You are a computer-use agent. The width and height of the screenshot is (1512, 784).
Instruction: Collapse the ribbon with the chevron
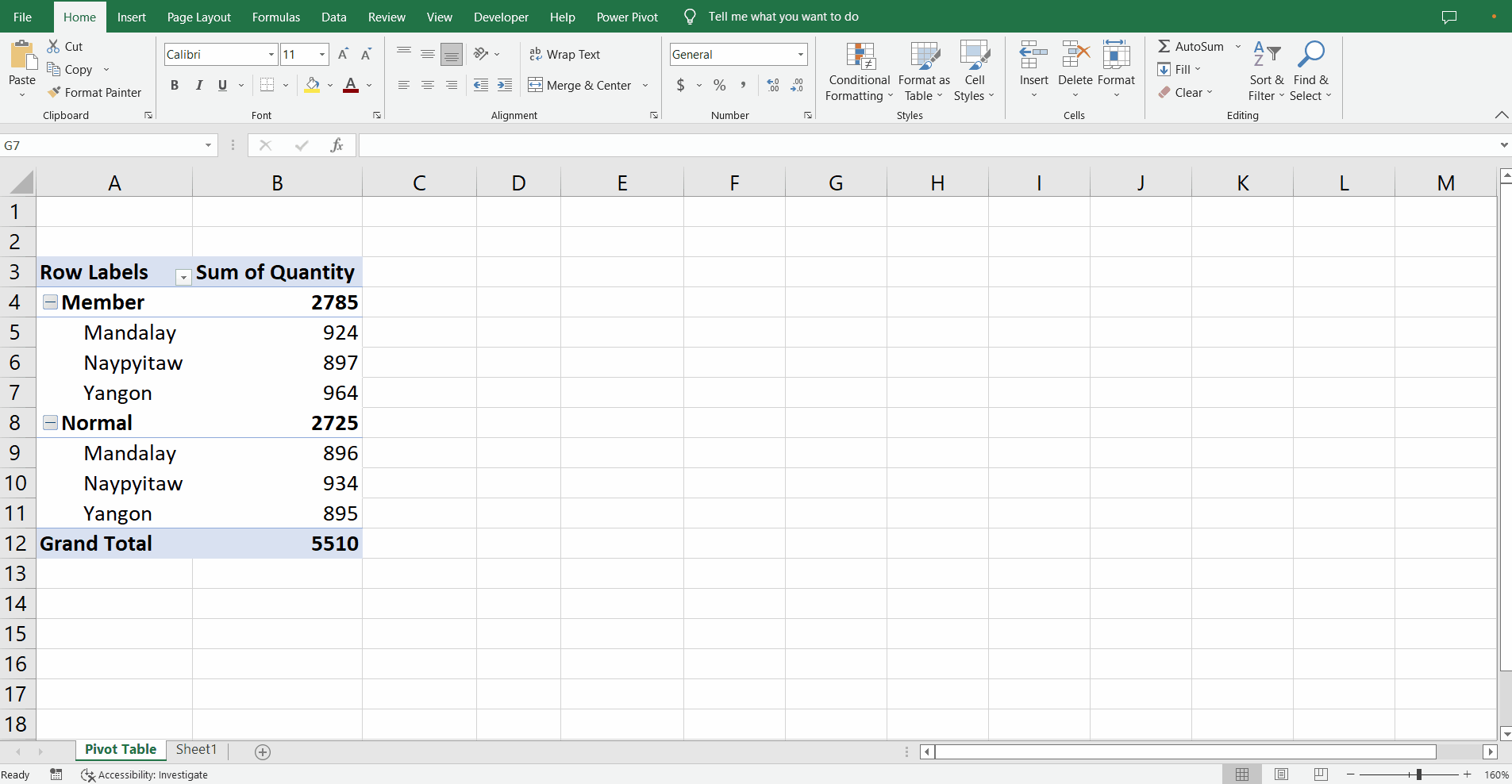[x=1502, y=115]
